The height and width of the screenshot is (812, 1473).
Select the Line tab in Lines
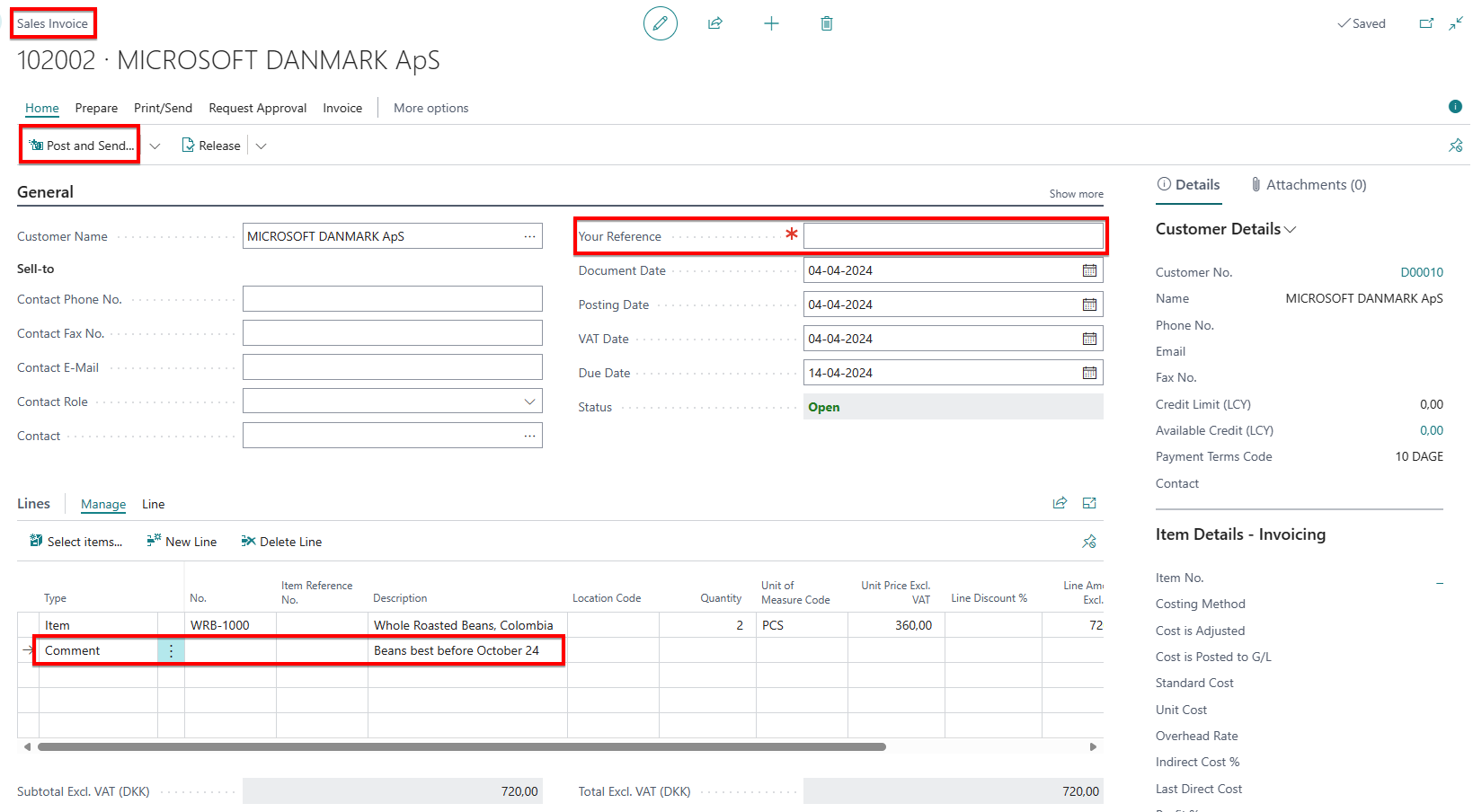(x=153, y=504)
